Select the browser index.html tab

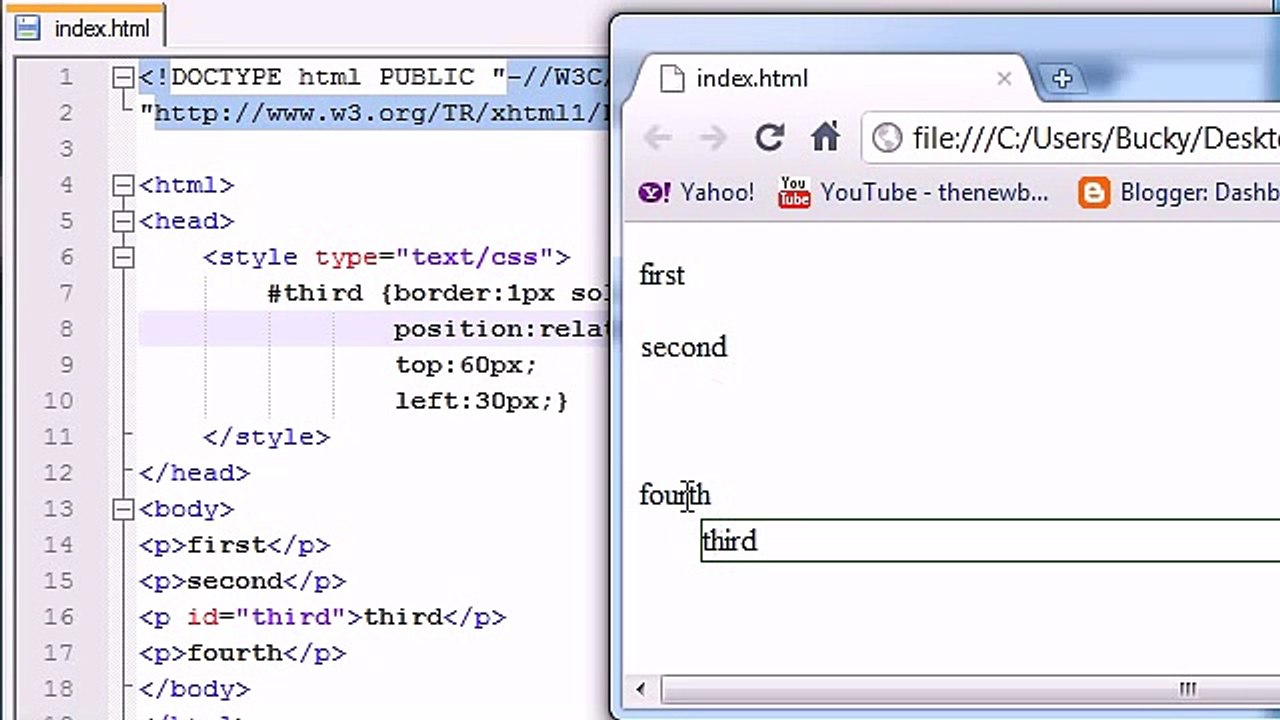830,78
